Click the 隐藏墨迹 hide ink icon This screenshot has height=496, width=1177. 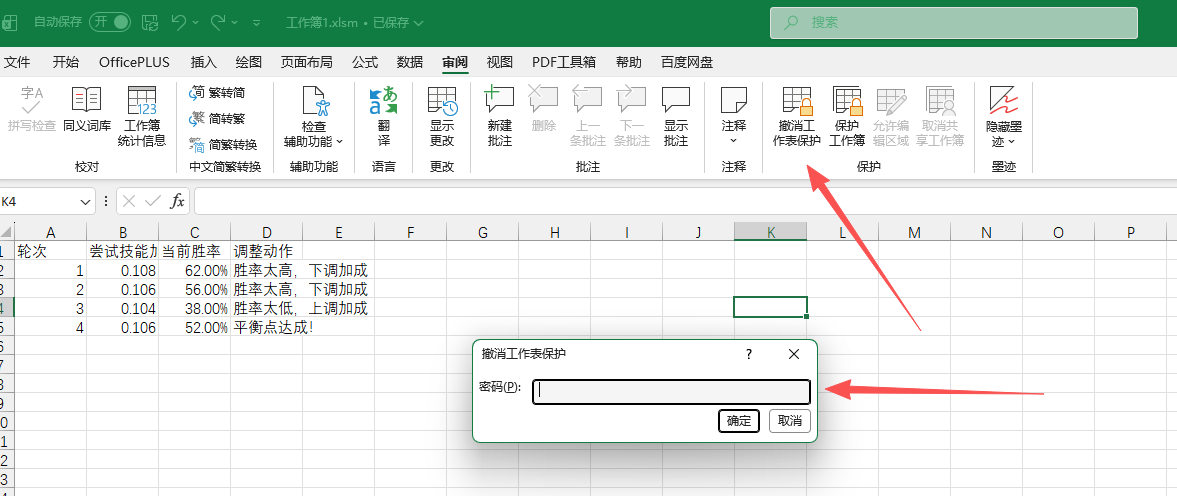[x=1004, y=100]
